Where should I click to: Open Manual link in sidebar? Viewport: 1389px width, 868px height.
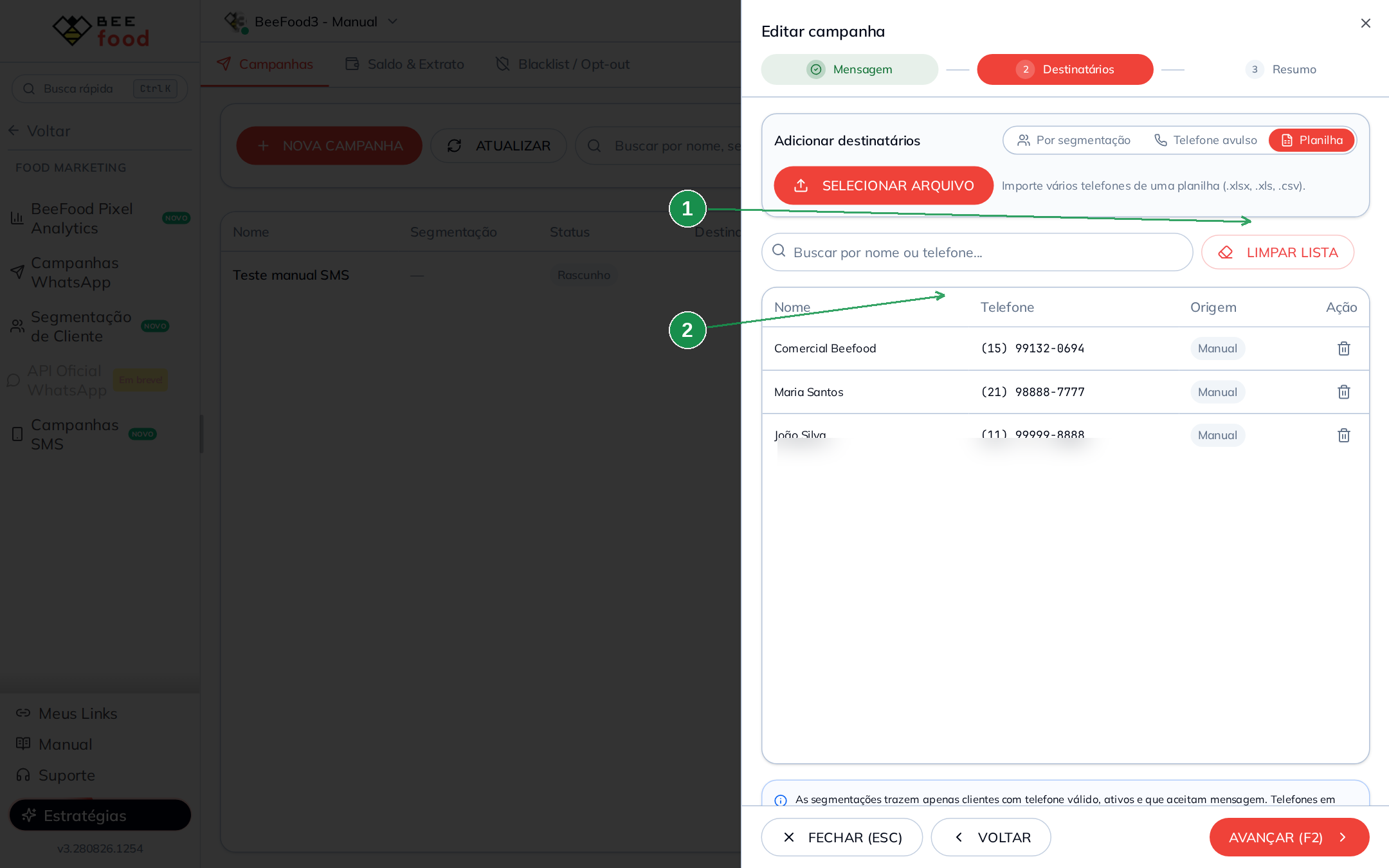54,745
